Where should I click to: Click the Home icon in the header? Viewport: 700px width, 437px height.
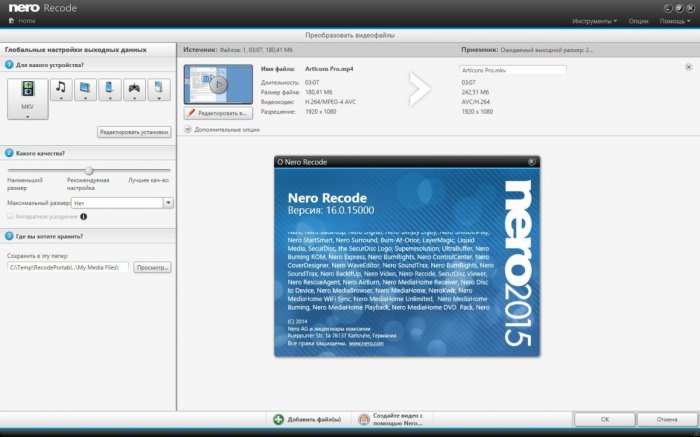(x=12, y=21)
